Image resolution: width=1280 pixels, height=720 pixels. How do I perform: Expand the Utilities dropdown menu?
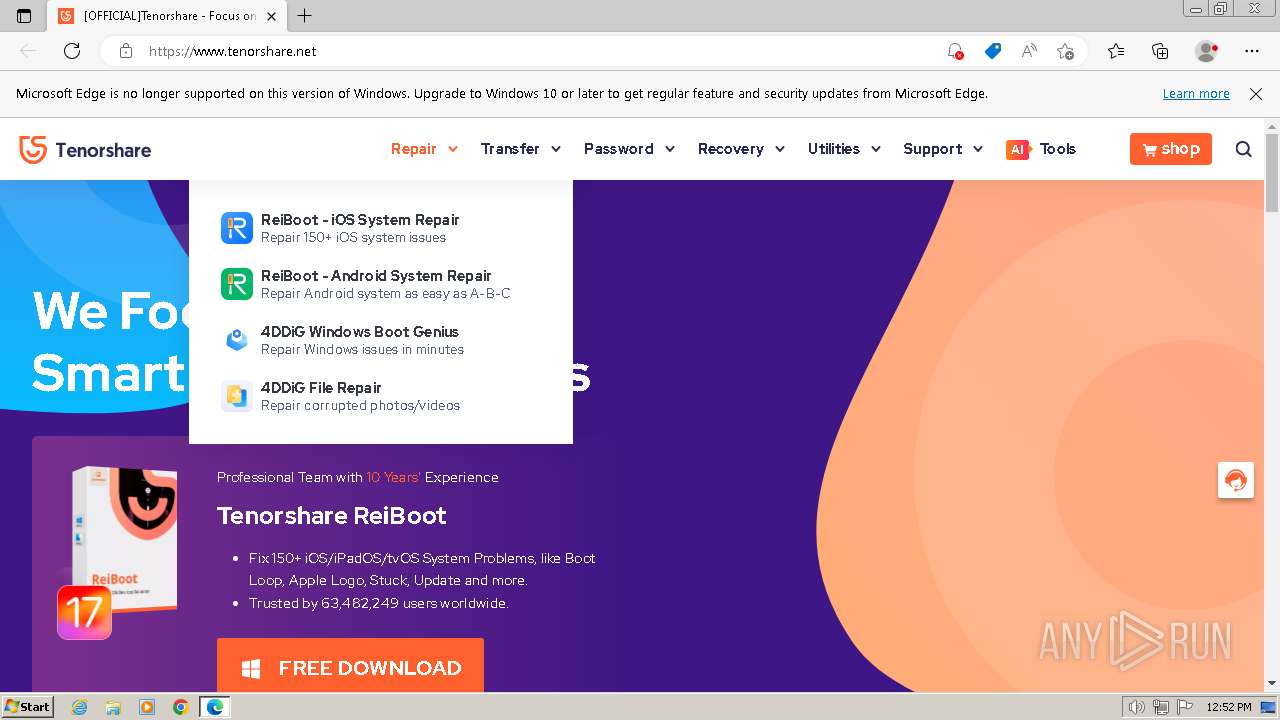844,149
